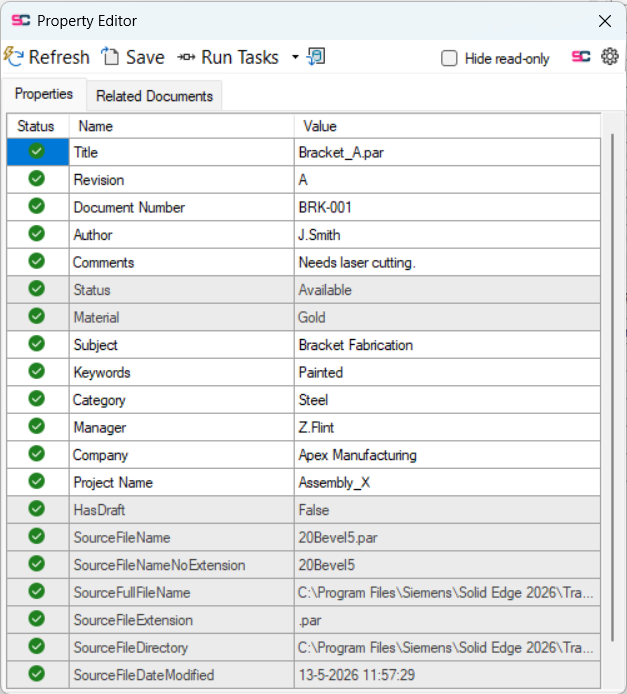Select the Comments name cell
This screenshot has height=694, width=627.
click(181, 262)
